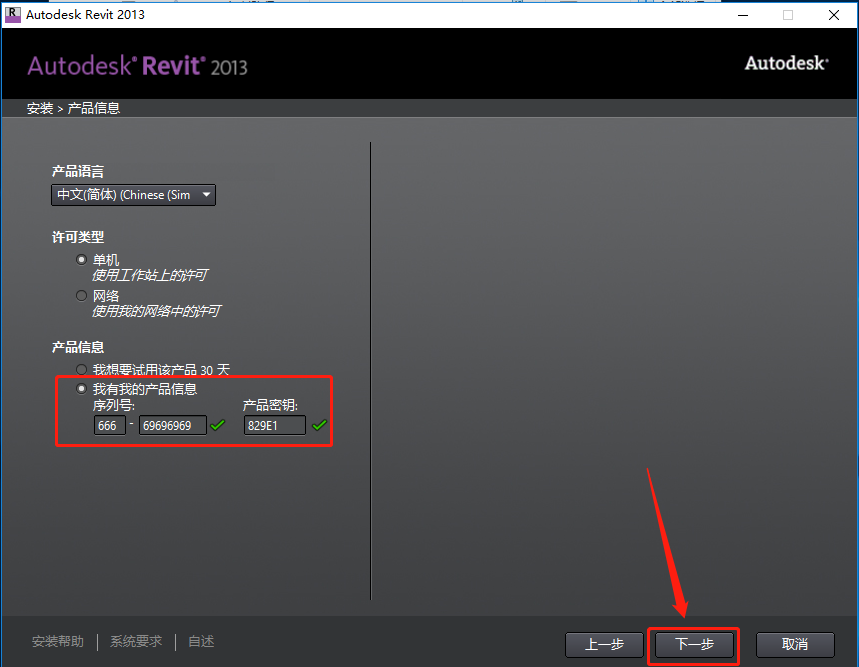
Task: Select the 单机 standalone license option
Action: tap(82, 260)
